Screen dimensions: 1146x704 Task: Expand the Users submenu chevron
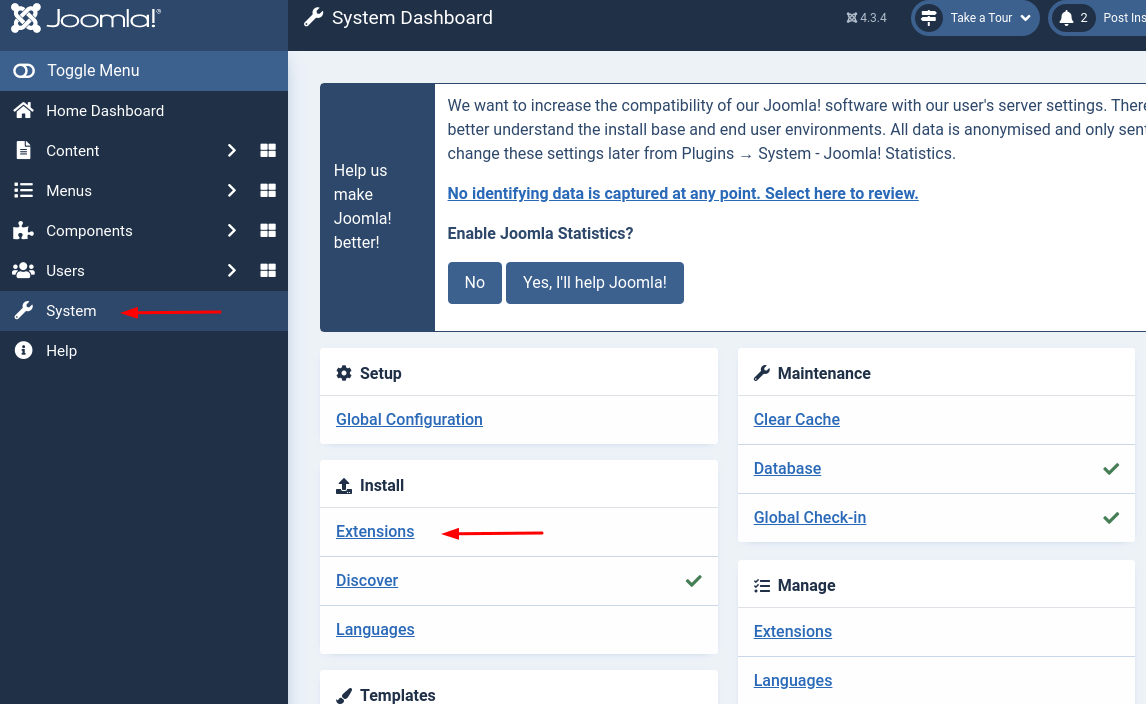[x=232, y=270]
